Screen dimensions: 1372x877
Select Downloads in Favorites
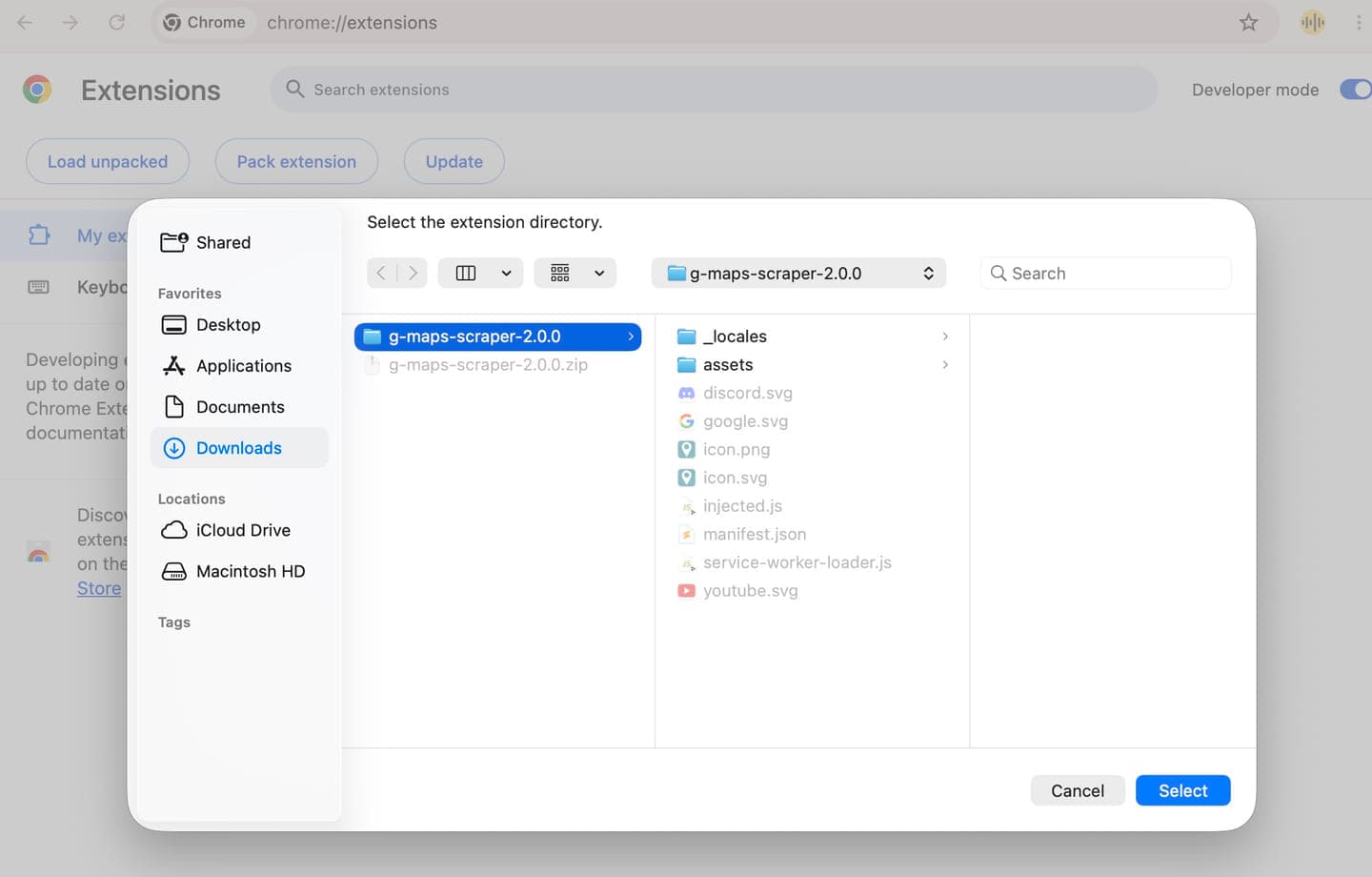coord(238,448)
